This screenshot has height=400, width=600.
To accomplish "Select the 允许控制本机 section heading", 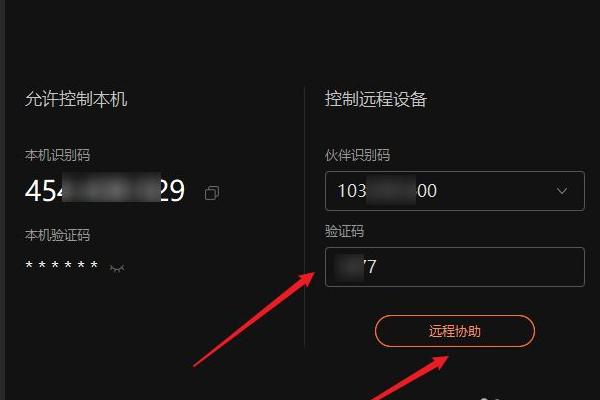I will click(76, 99).
